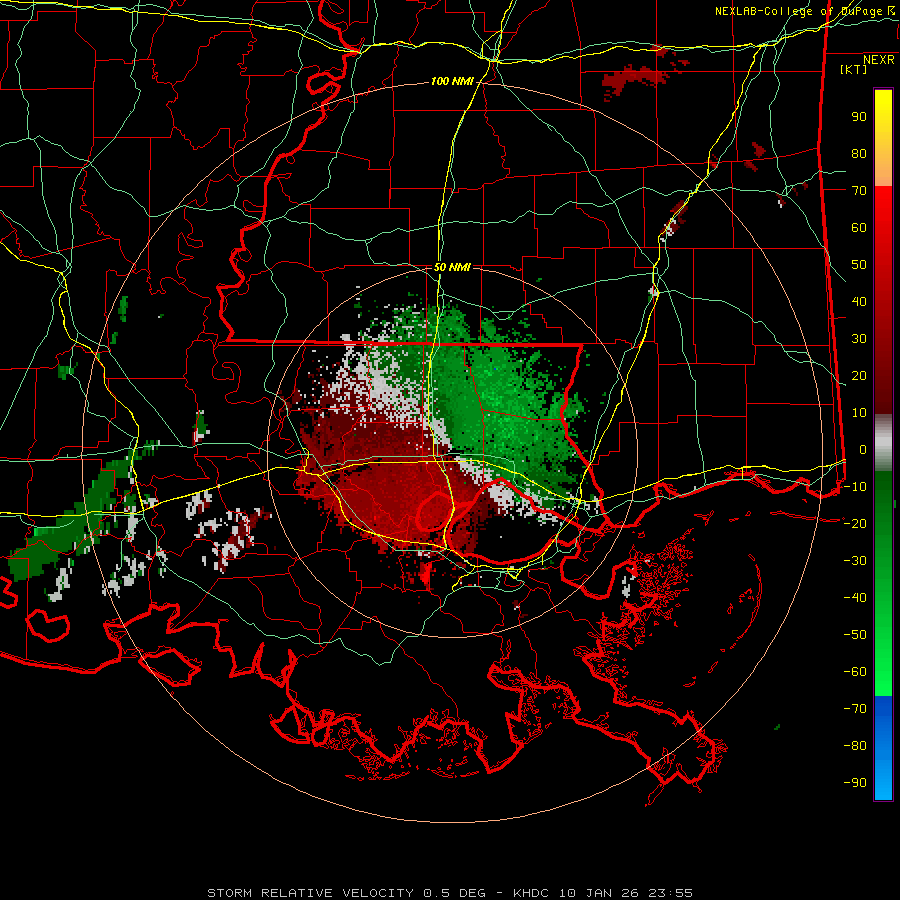Click the 100 NMI range ring label
Screen dimensions: 900x900
pos(452,82)
